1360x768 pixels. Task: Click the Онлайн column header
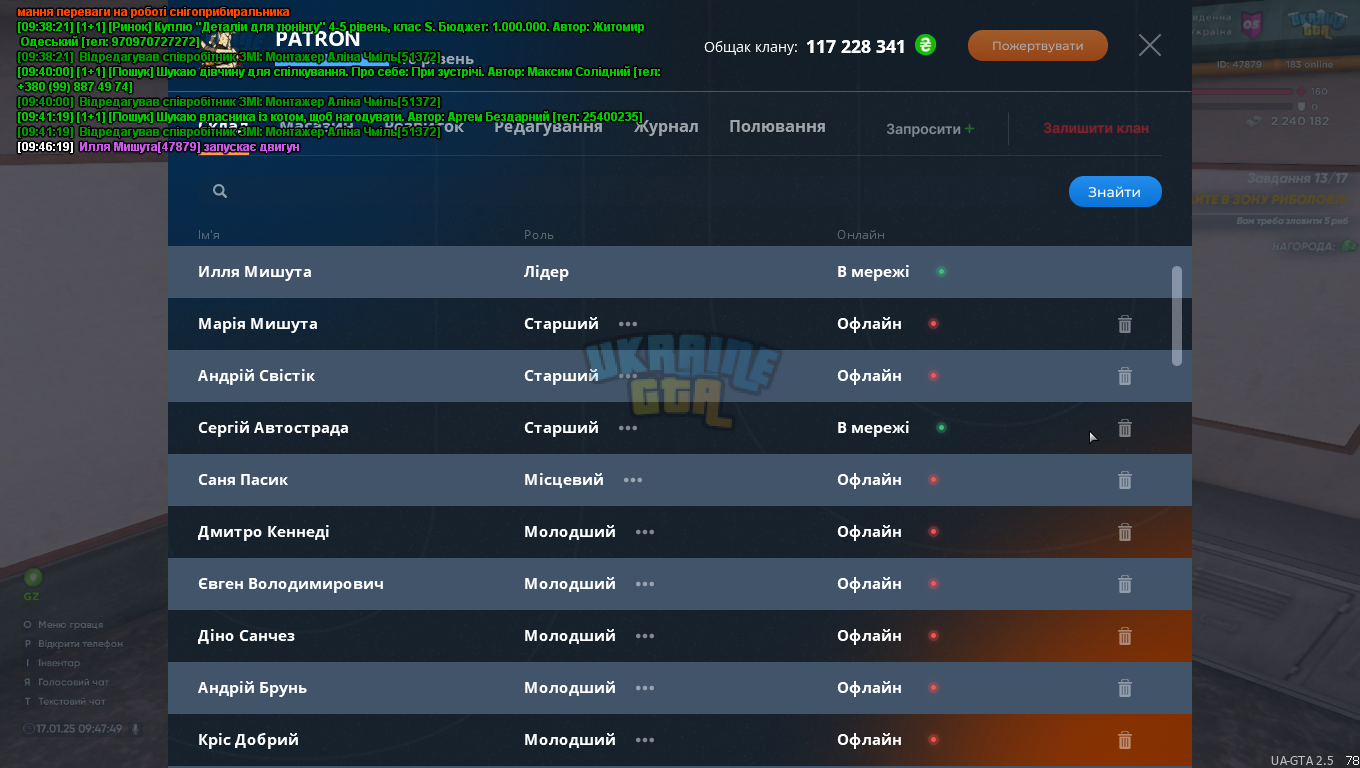coord(861,235)
